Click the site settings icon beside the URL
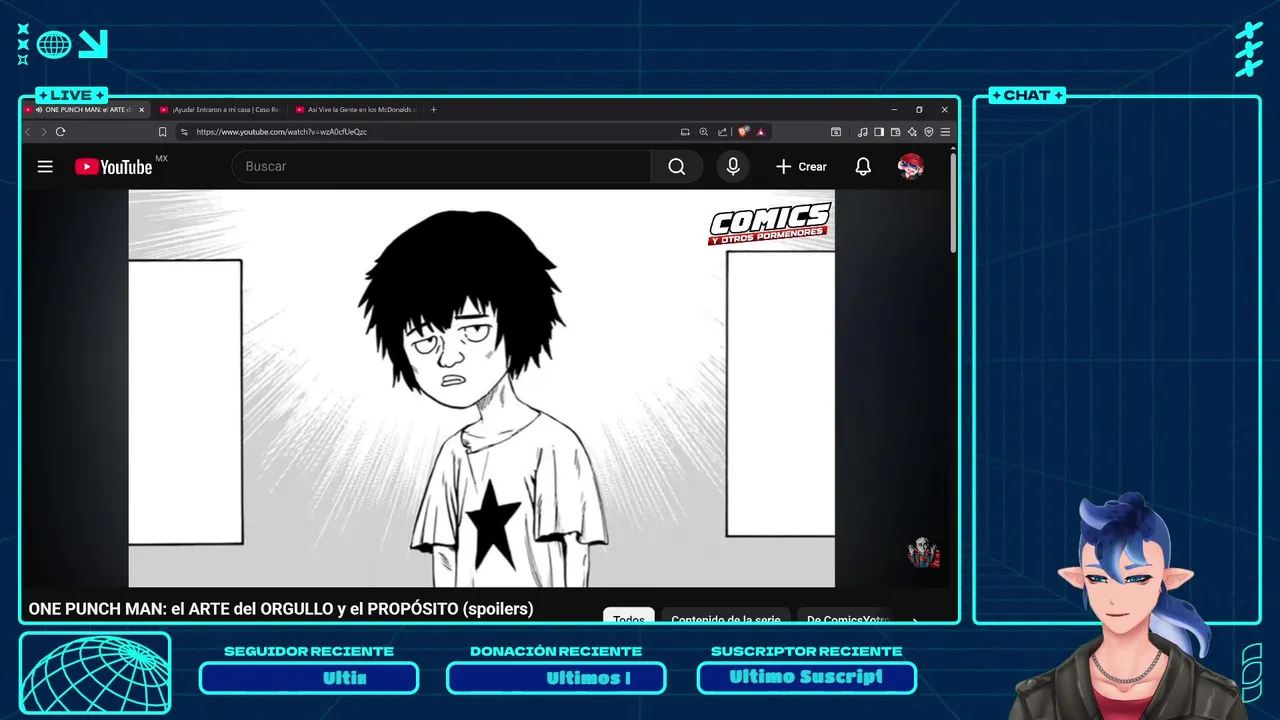The height and width of the screenshot is (720, 1280). point(184,132)
